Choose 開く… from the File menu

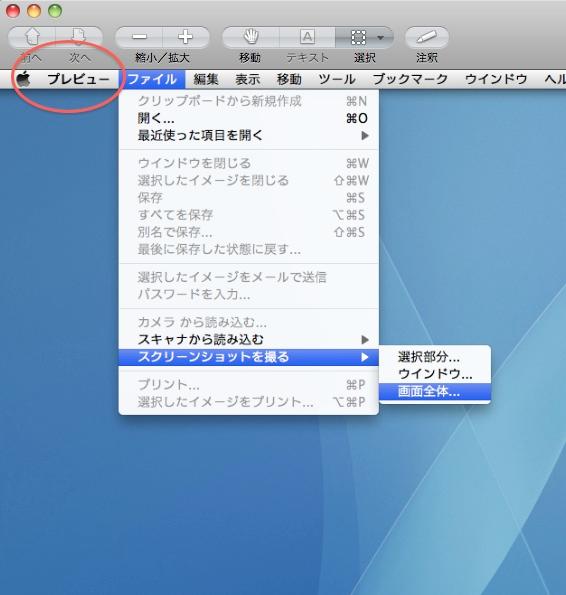[249, 118]
